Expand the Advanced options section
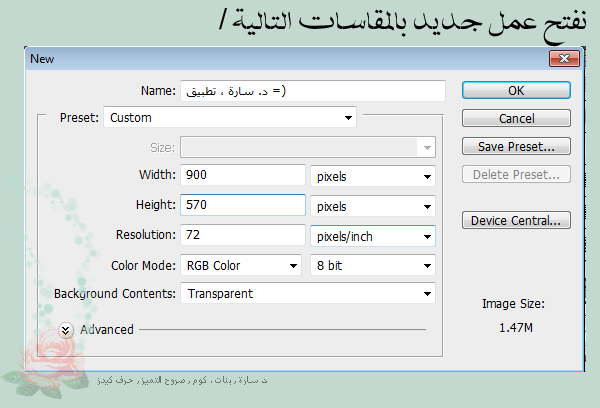The width and height of the screenshot is (600, 408). (x=67, y=329)
